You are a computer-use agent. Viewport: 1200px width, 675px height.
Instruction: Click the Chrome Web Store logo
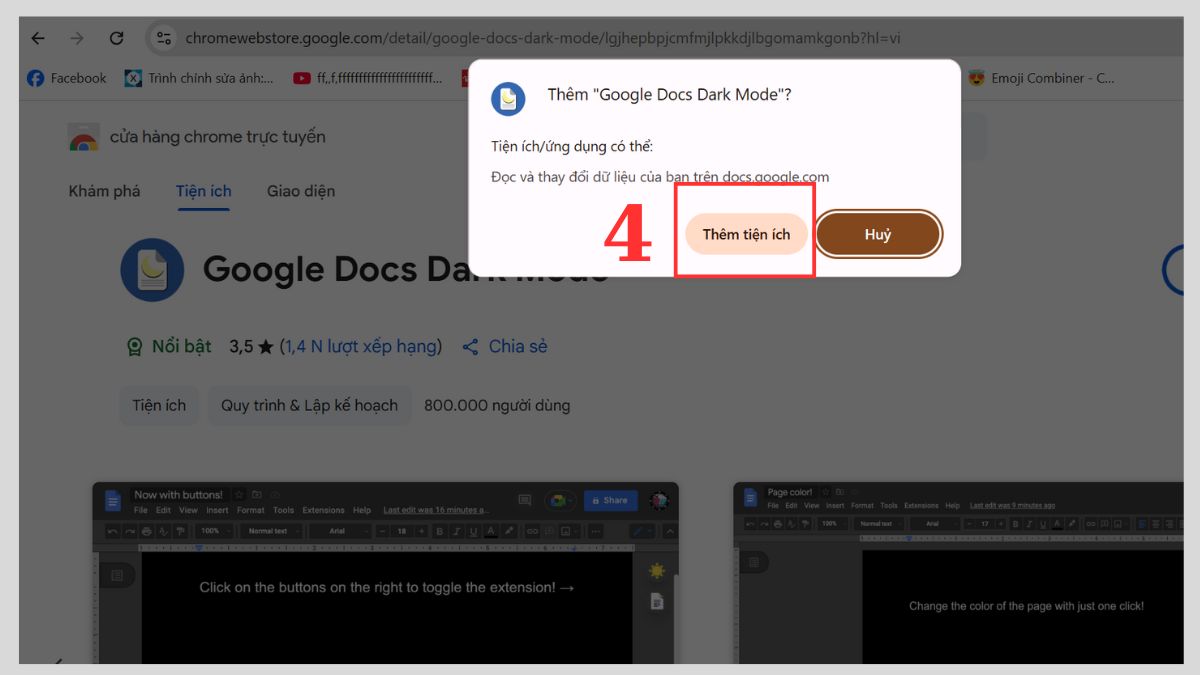pos(84,136)
